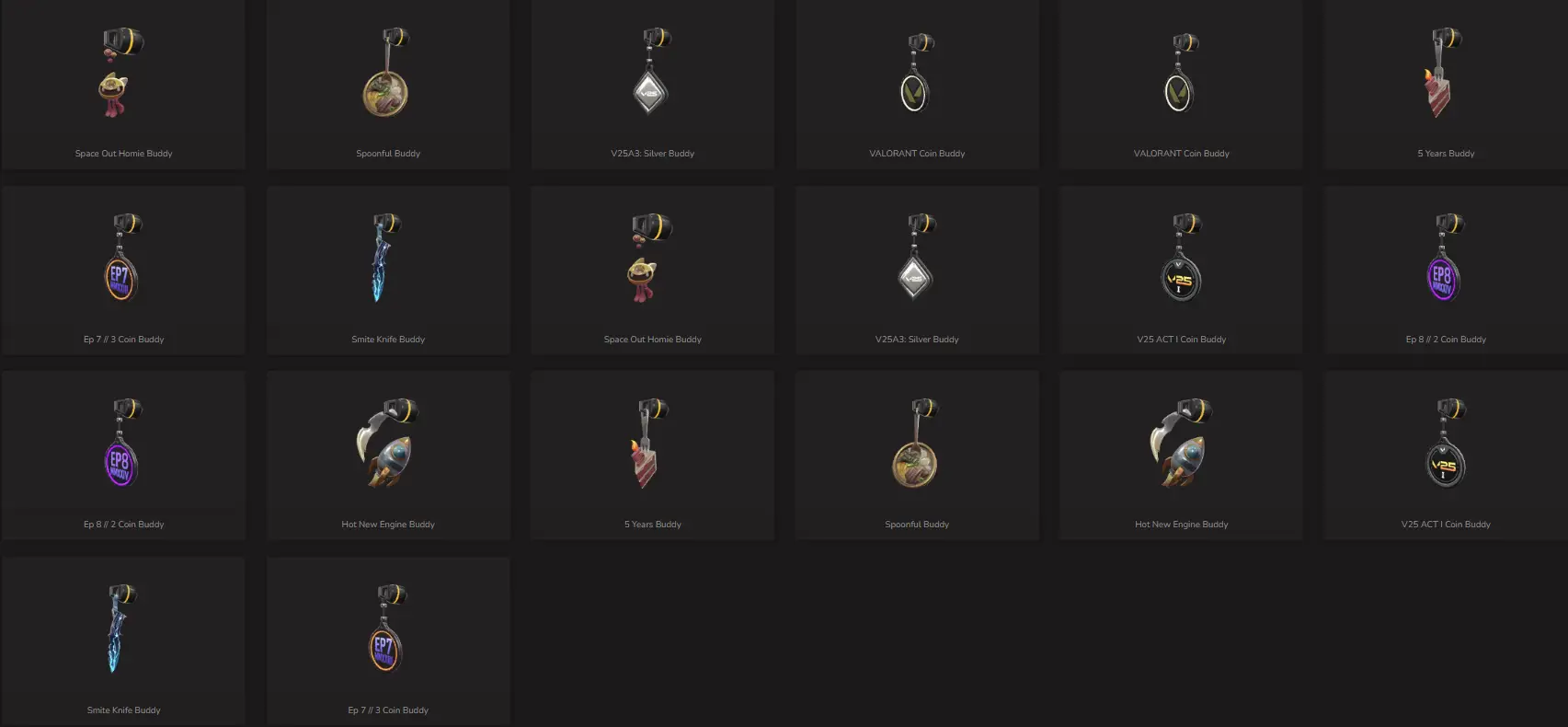Select V25A3: Silver Buddy beside V25 ACT I Coin
This screenshot has height=727, width=1568.
[917, 271]
